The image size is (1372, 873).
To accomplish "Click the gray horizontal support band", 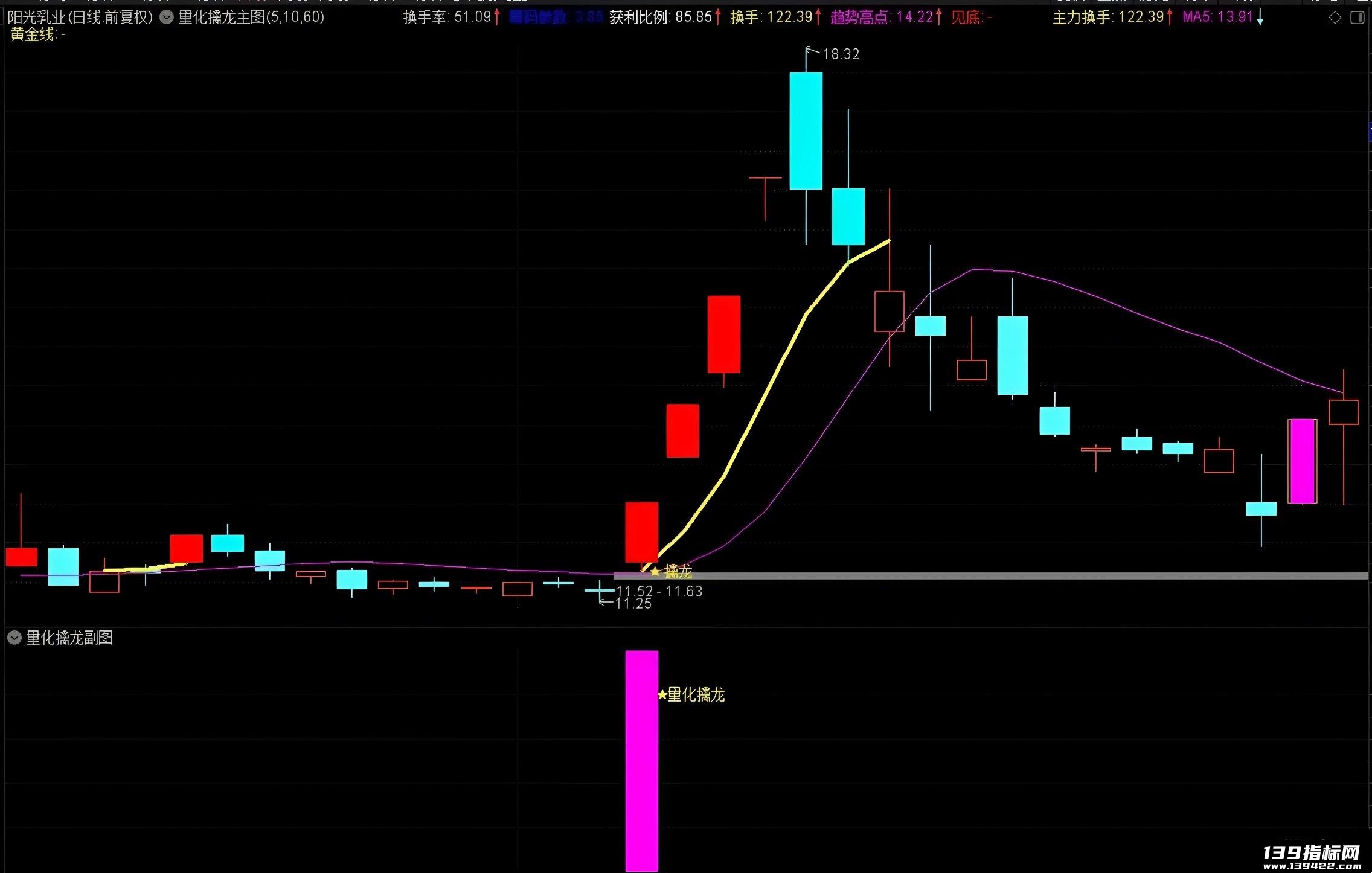I will pos(990,576).
